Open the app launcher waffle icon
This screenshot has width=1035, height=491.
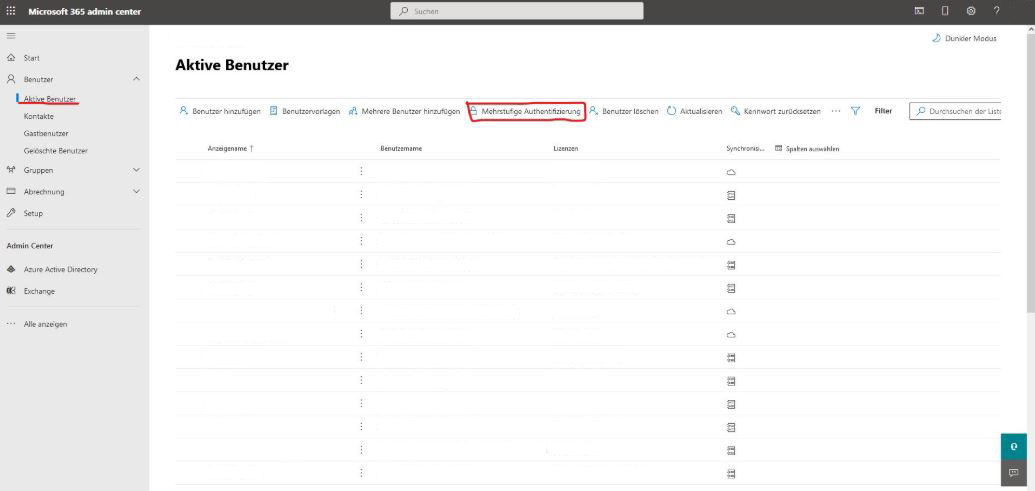click(x=12, y=11)
